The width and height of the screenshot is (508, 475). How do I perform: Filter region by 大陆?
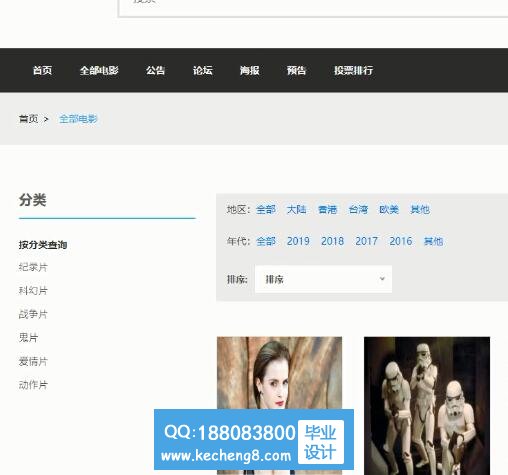(x=296, y=209)
